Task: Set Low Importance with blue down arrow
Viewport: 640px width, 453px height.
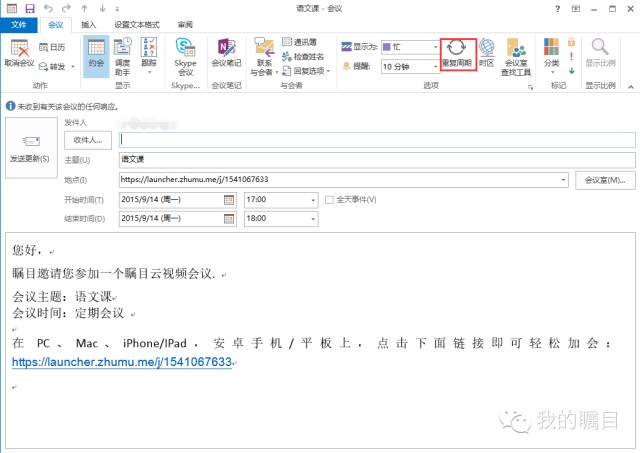Action: pos(571,71)
